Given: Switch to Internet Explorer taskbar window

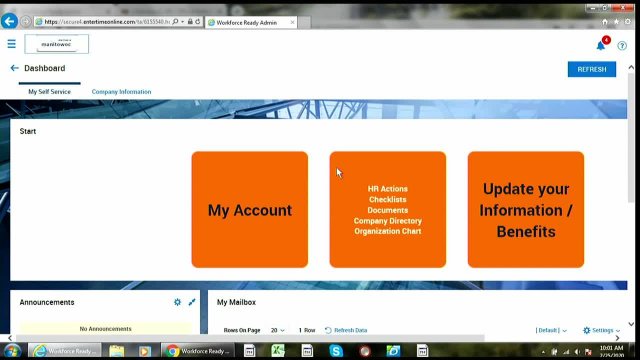Looking at the screenshot, I should [x=64, y=351].
